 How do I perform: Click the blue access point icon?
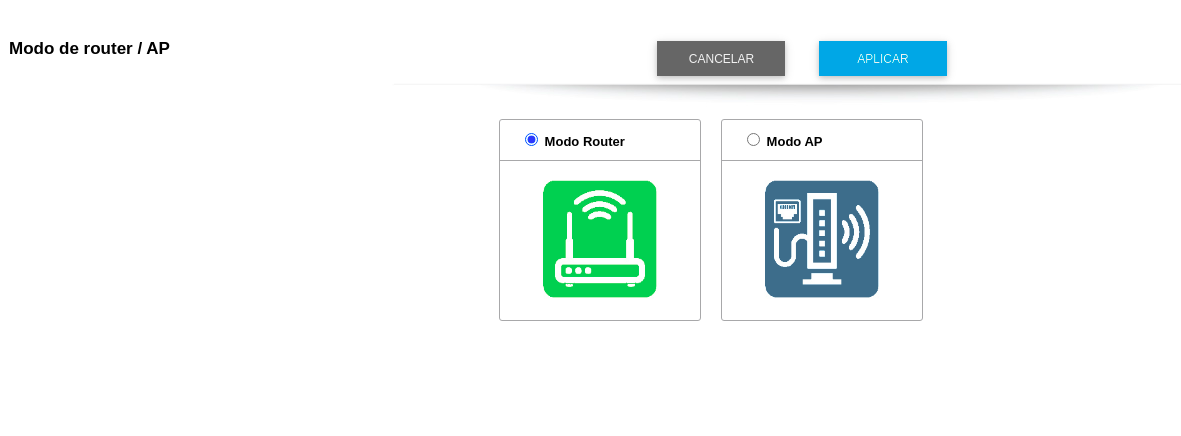pyautogui.click(x=822, y=239)
